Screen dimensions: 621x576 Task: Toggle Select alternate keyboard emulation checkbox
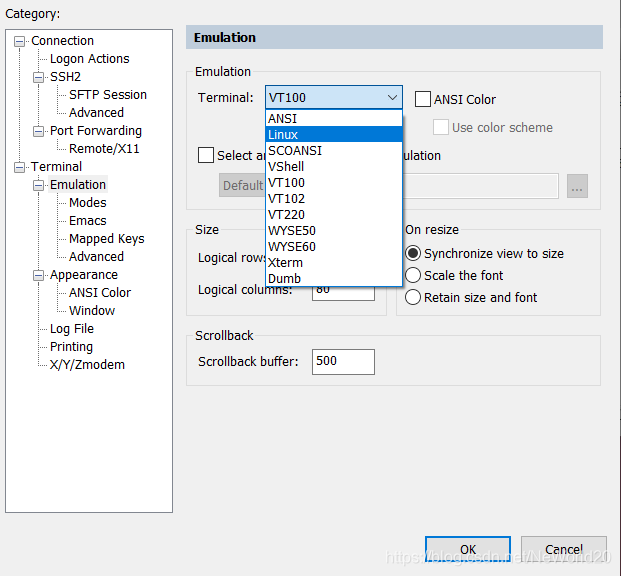pos(206,155)
